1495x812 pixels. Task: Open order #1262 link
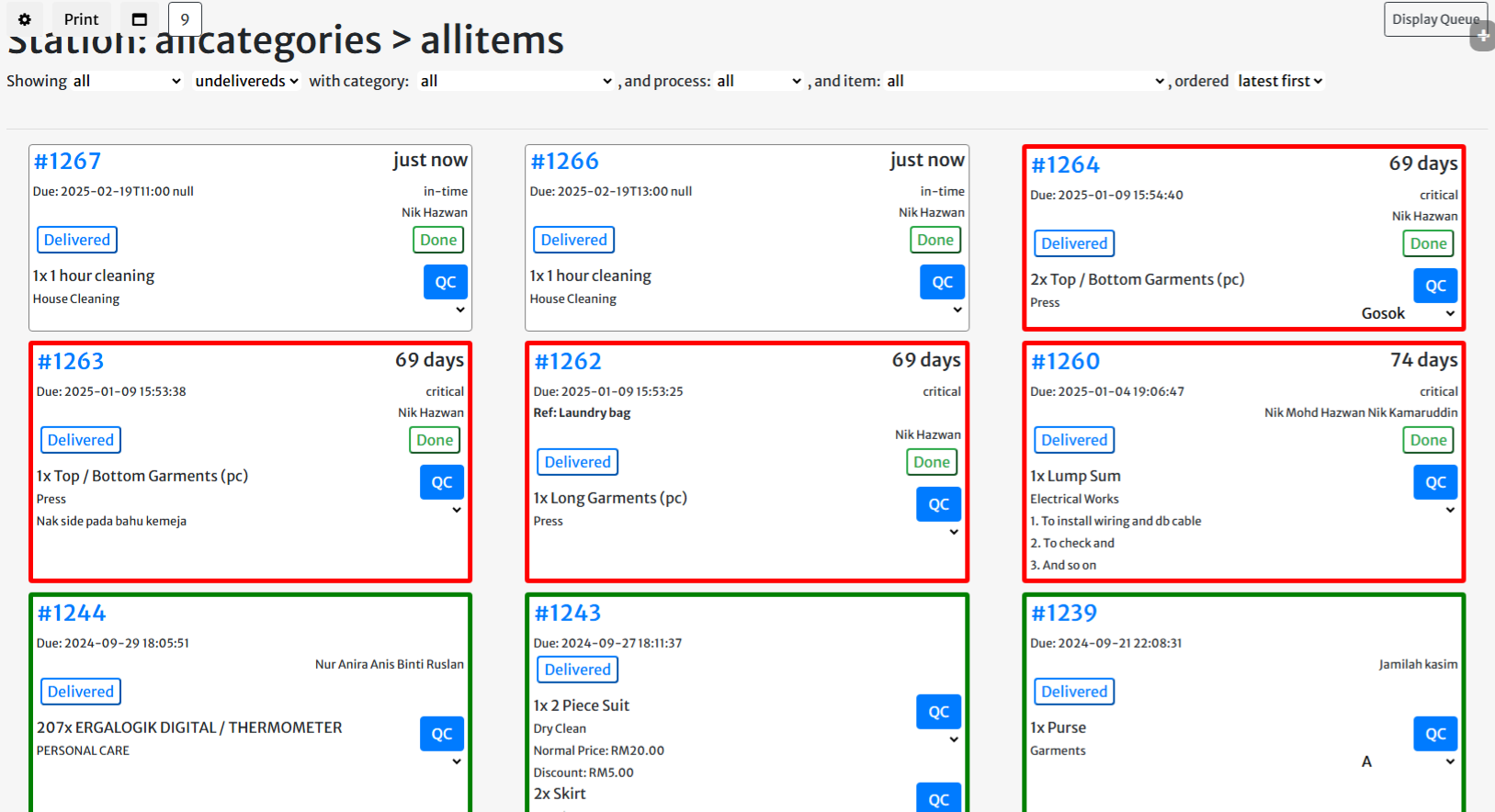(x=568, y=362)
